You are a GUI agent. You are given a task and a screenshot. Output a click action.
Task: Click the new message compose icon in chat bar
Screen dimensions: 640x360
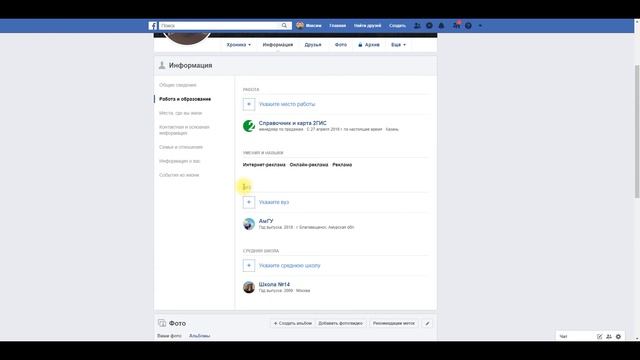tap(599, 336)
